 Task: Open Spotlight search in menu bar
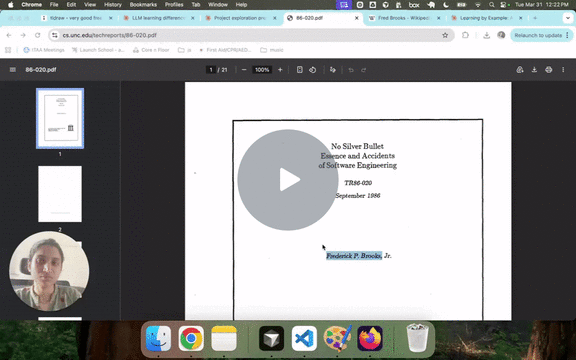point(492,5)
